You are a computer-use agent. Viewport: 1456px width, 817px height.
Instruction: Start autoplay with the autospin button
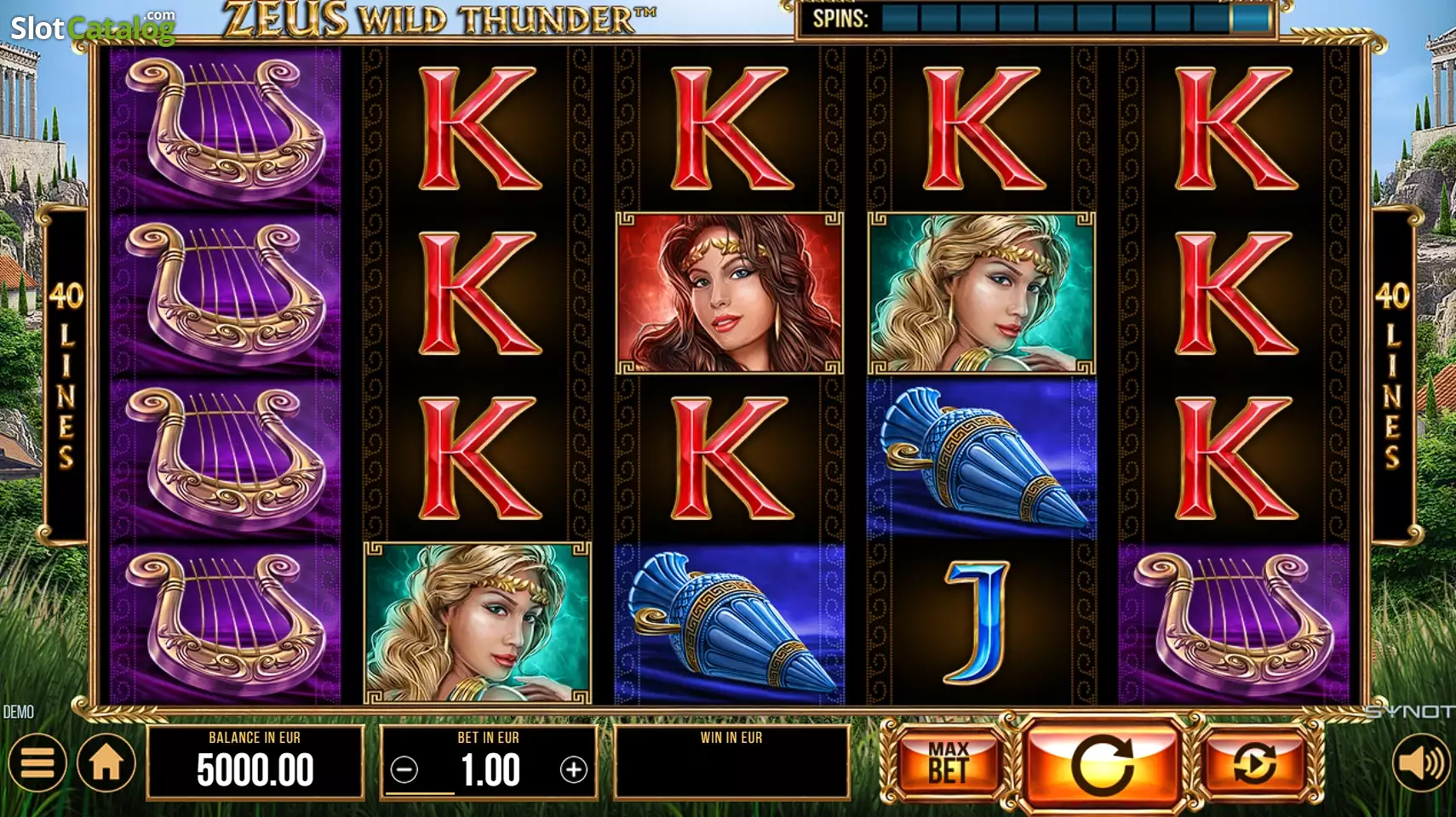pos(1254,763)
